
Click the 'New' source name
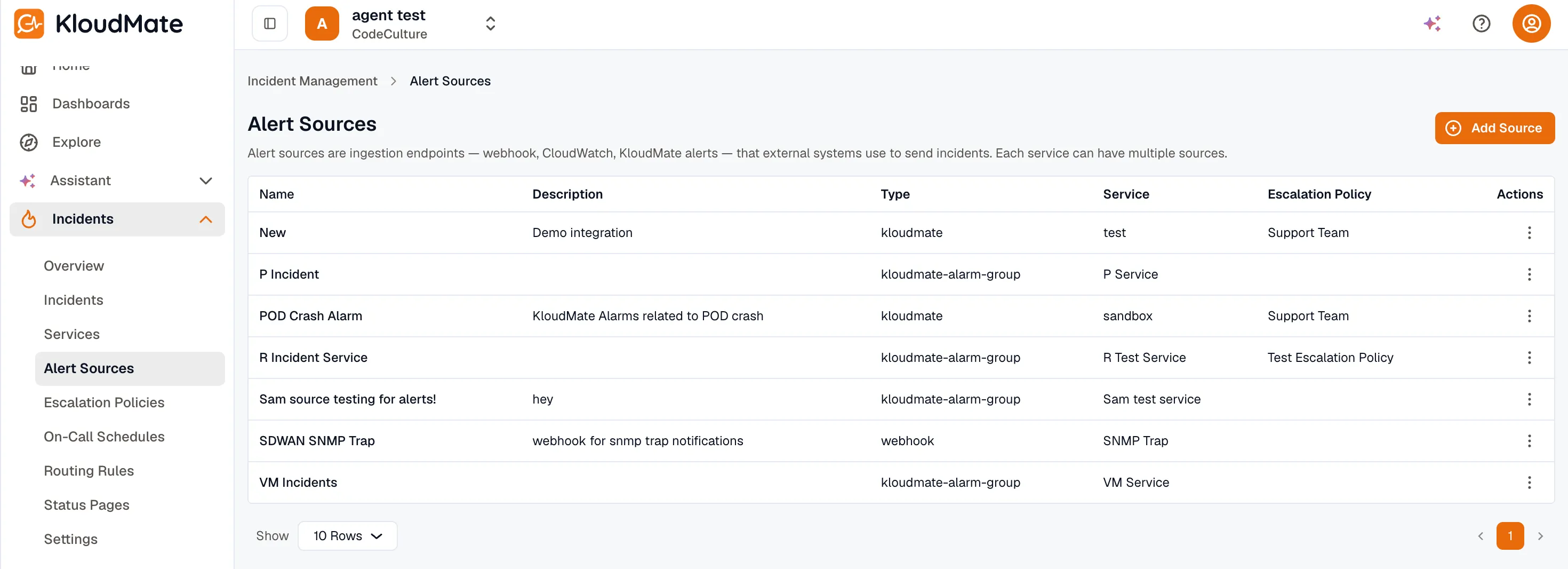tap(272, 233)
